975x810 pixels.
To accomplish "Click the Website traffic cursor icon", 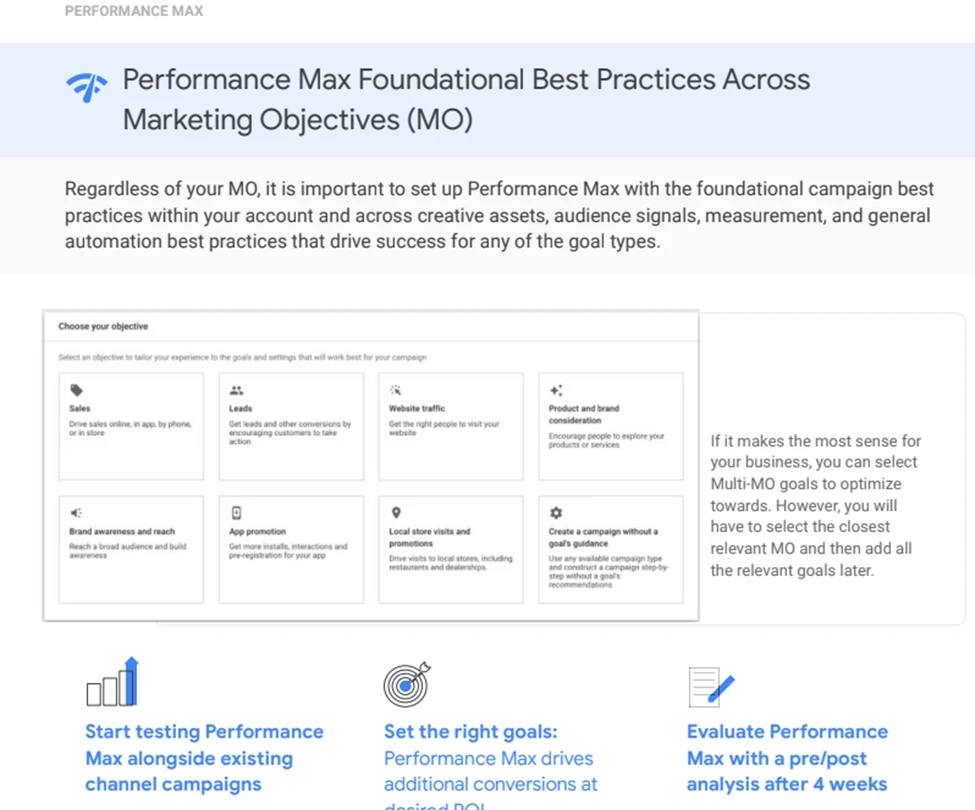I will click(395, 391).
